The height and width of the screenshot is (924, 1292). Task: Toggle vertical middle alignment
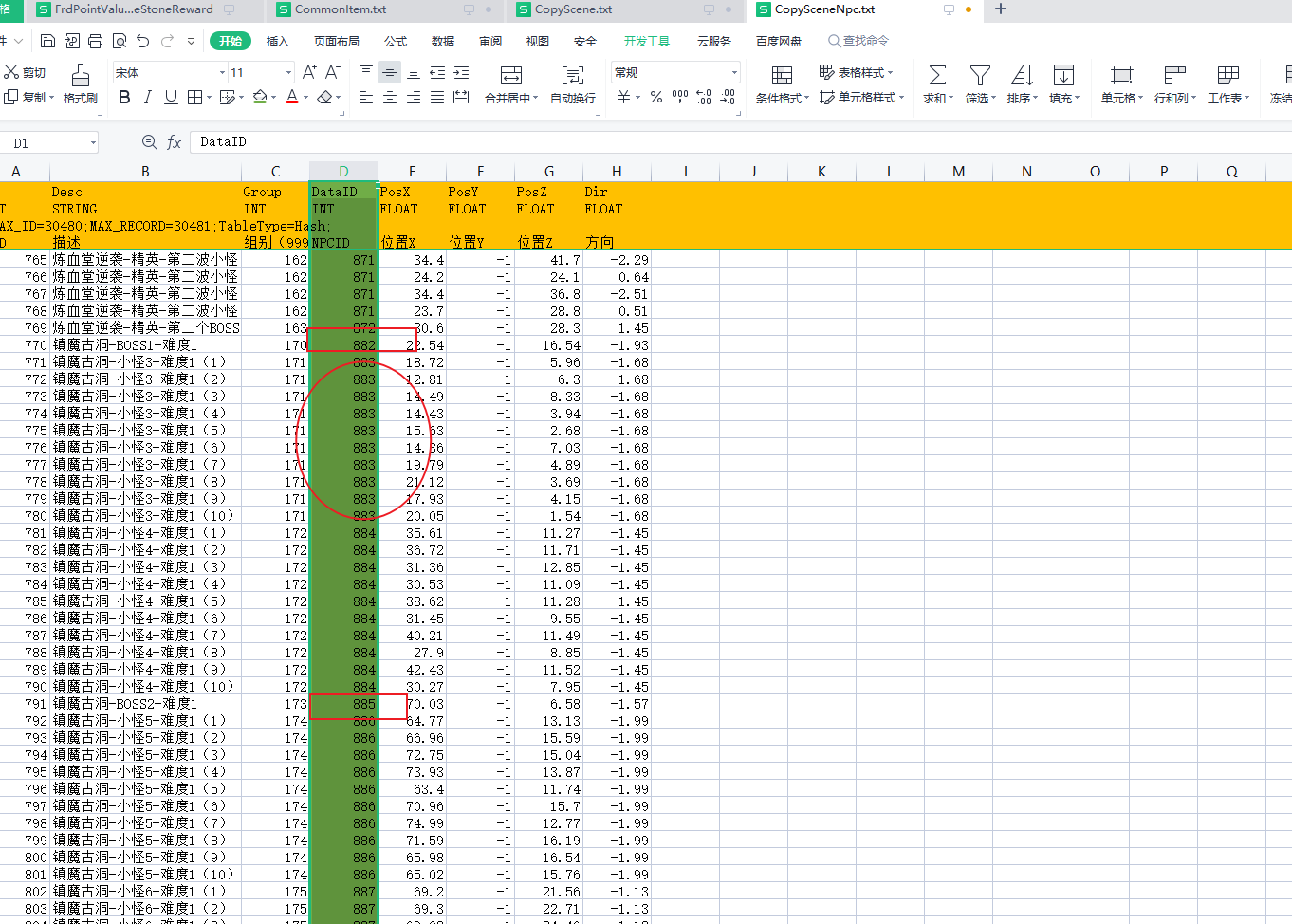point(390,72)
